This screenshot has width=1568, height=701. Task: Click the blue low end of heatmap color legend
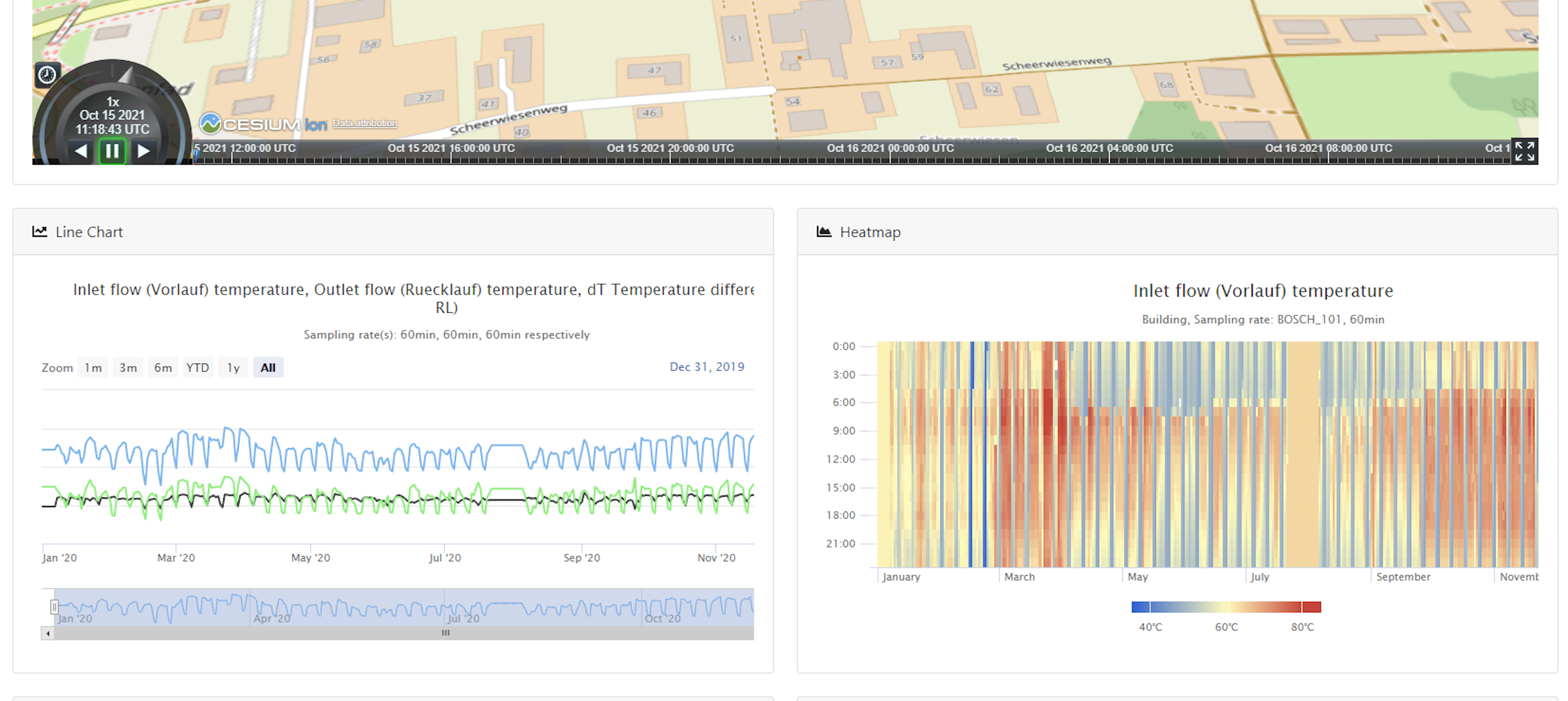pos(1141,607)
